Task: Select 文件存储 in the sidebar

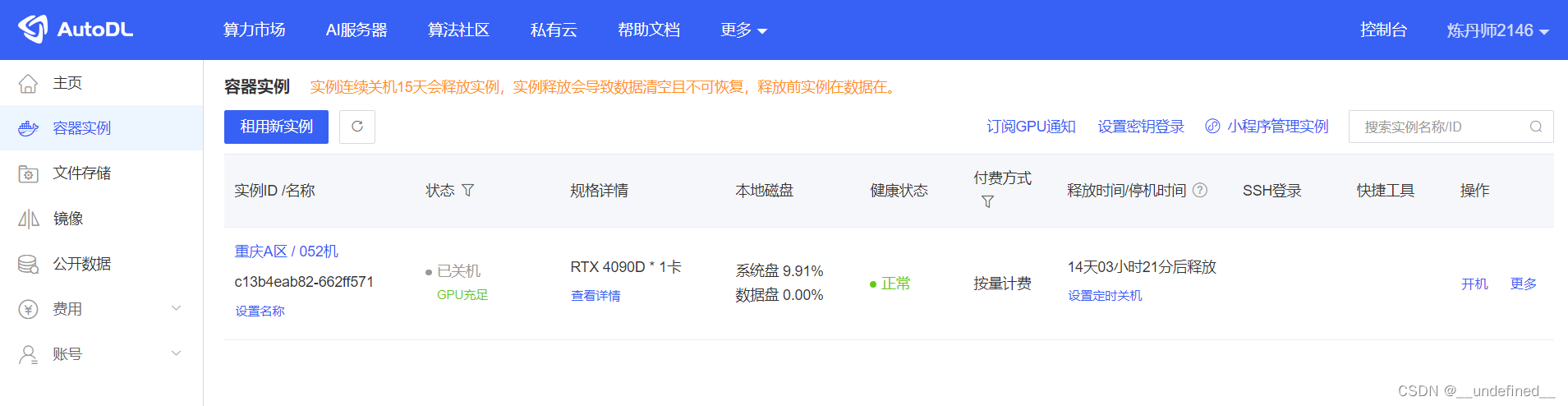Action: click(101, 173)
